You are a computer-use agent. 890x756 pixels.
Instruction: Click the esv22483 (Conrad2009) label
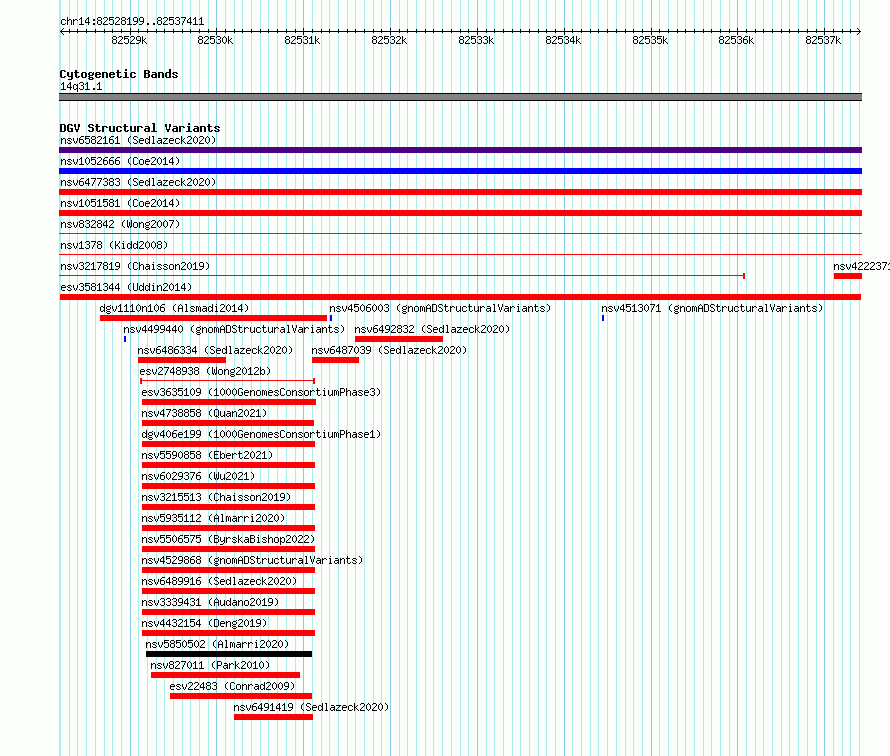[232, 686]
